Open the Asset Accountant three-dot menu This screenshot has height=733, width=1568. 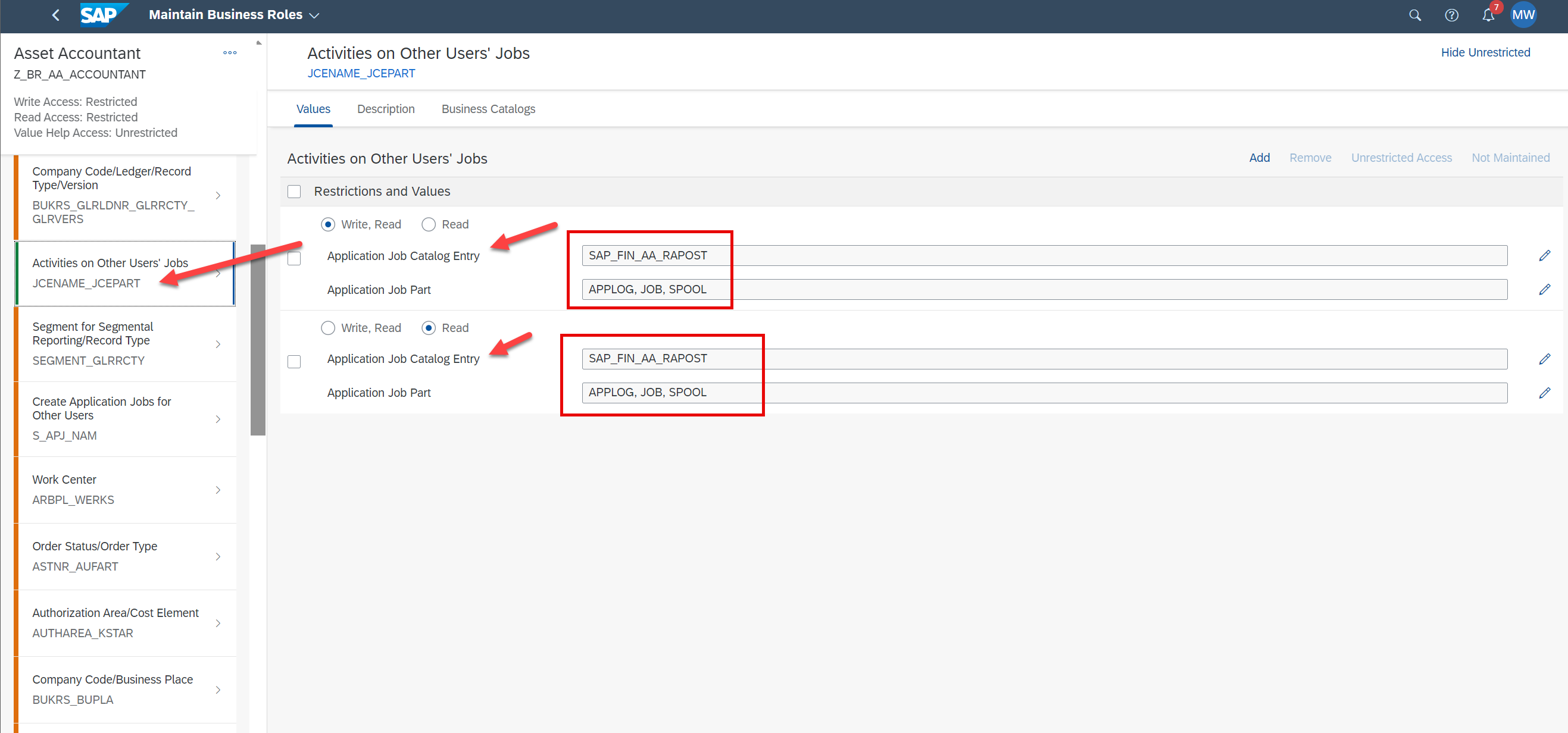229,53
